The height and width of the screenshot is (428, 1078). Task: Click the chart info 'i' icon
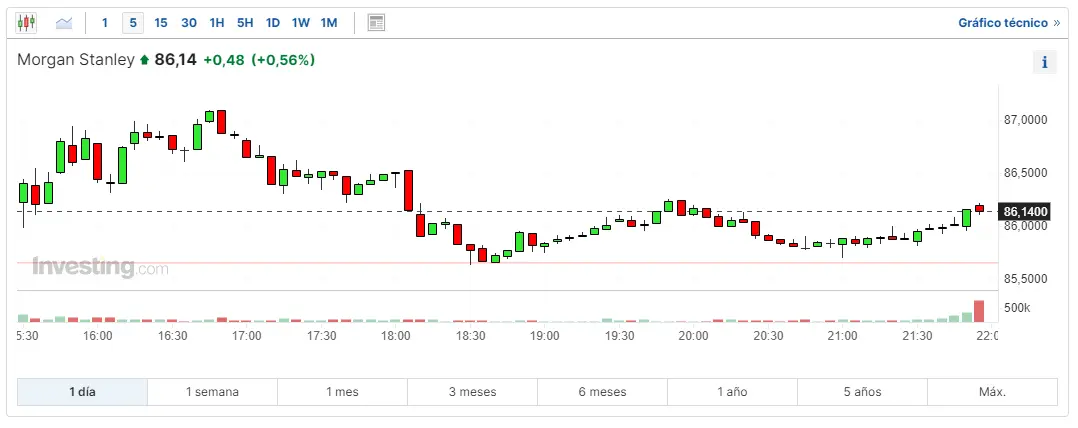(1044, 63)
